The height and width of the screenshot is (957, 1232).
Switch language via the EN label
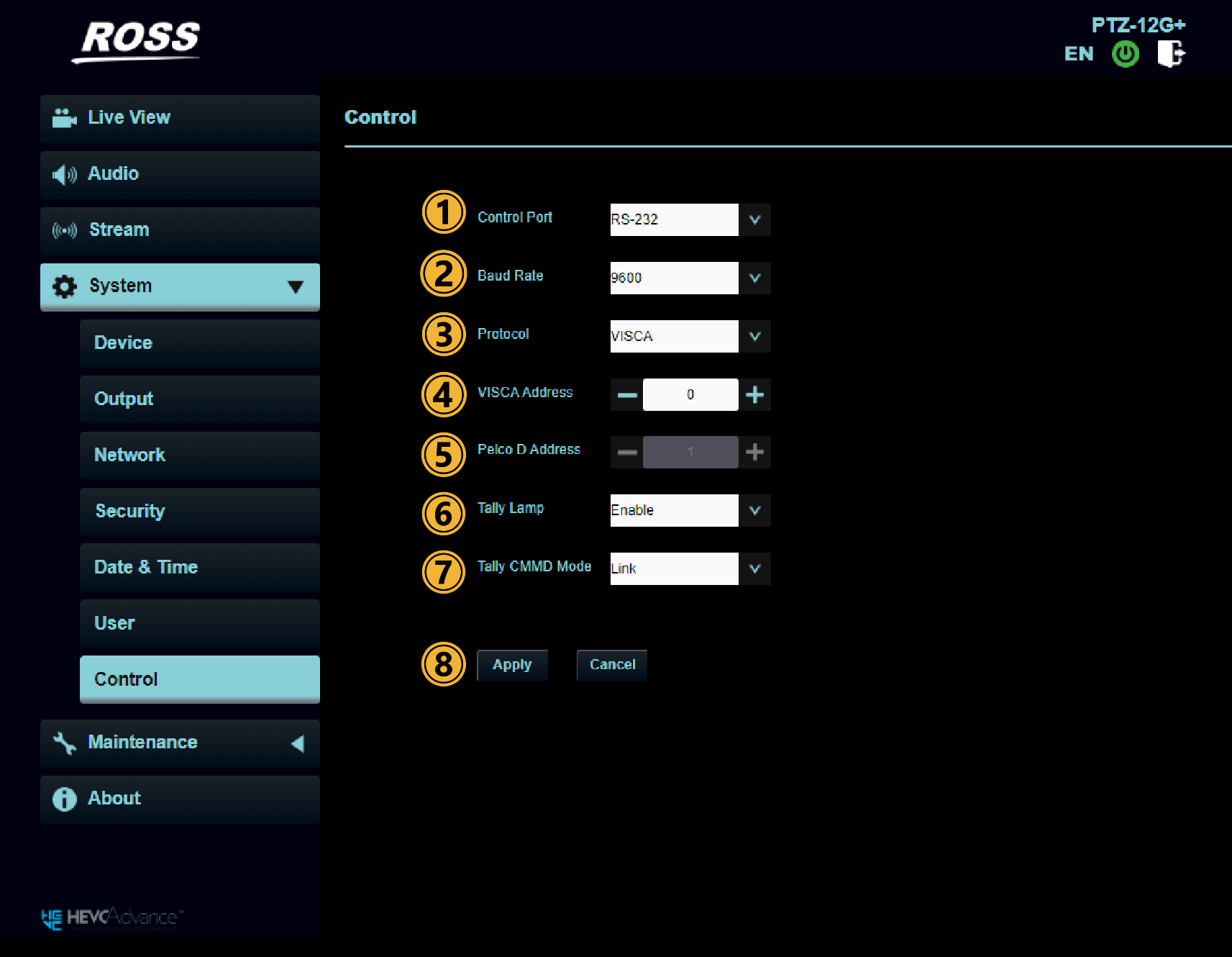click(1078, 54)
